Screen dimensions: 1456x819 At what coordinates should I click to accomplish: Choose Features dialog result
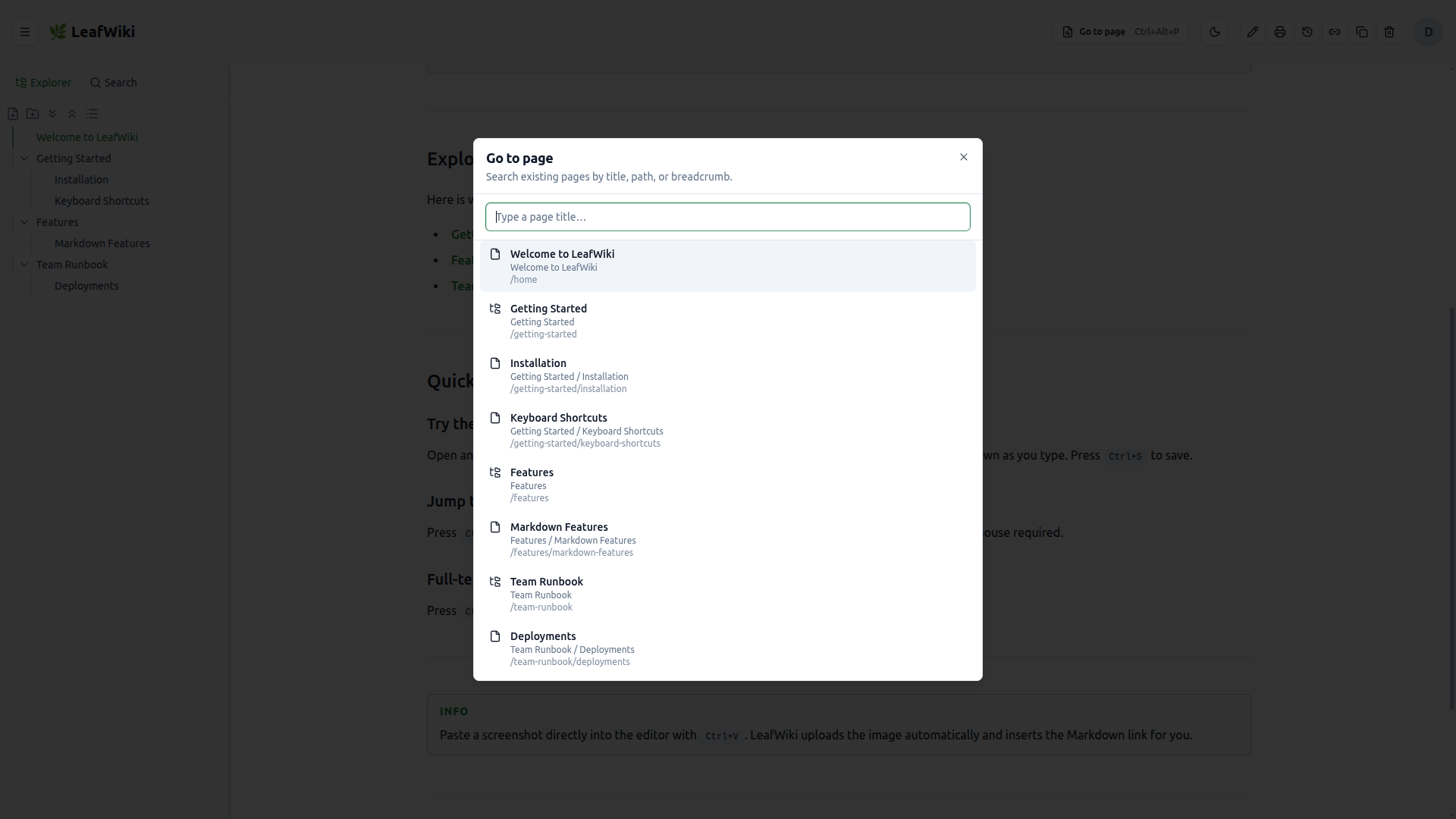click(728, 485)
